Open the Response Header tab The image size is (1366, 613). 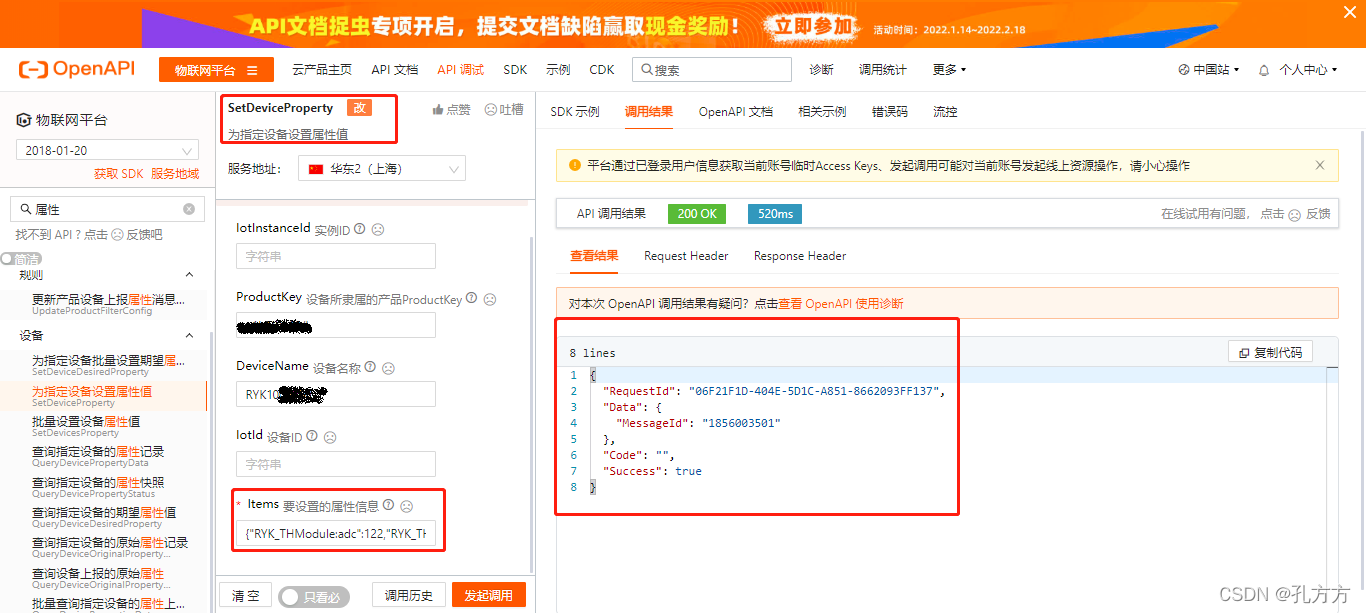[800, 256]
